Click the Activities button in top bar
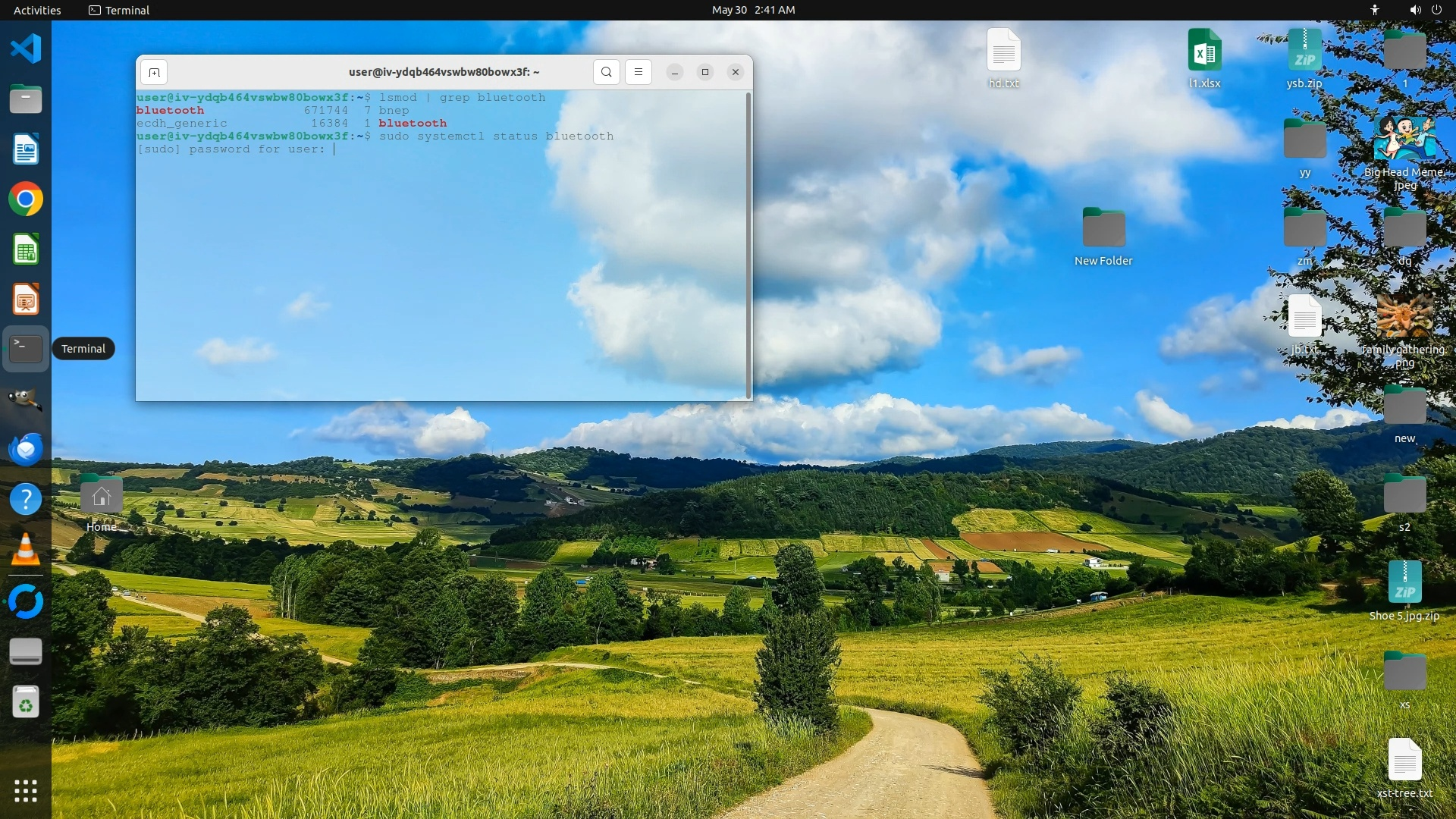 click(37, 10)
